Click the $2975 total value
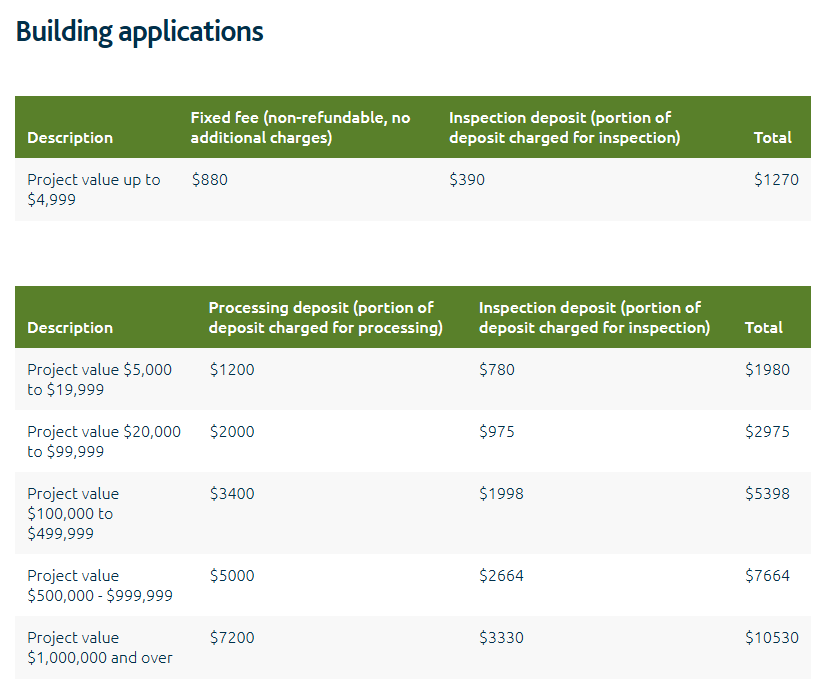Screen dimensions: 831x695 (x=767, y=432)
